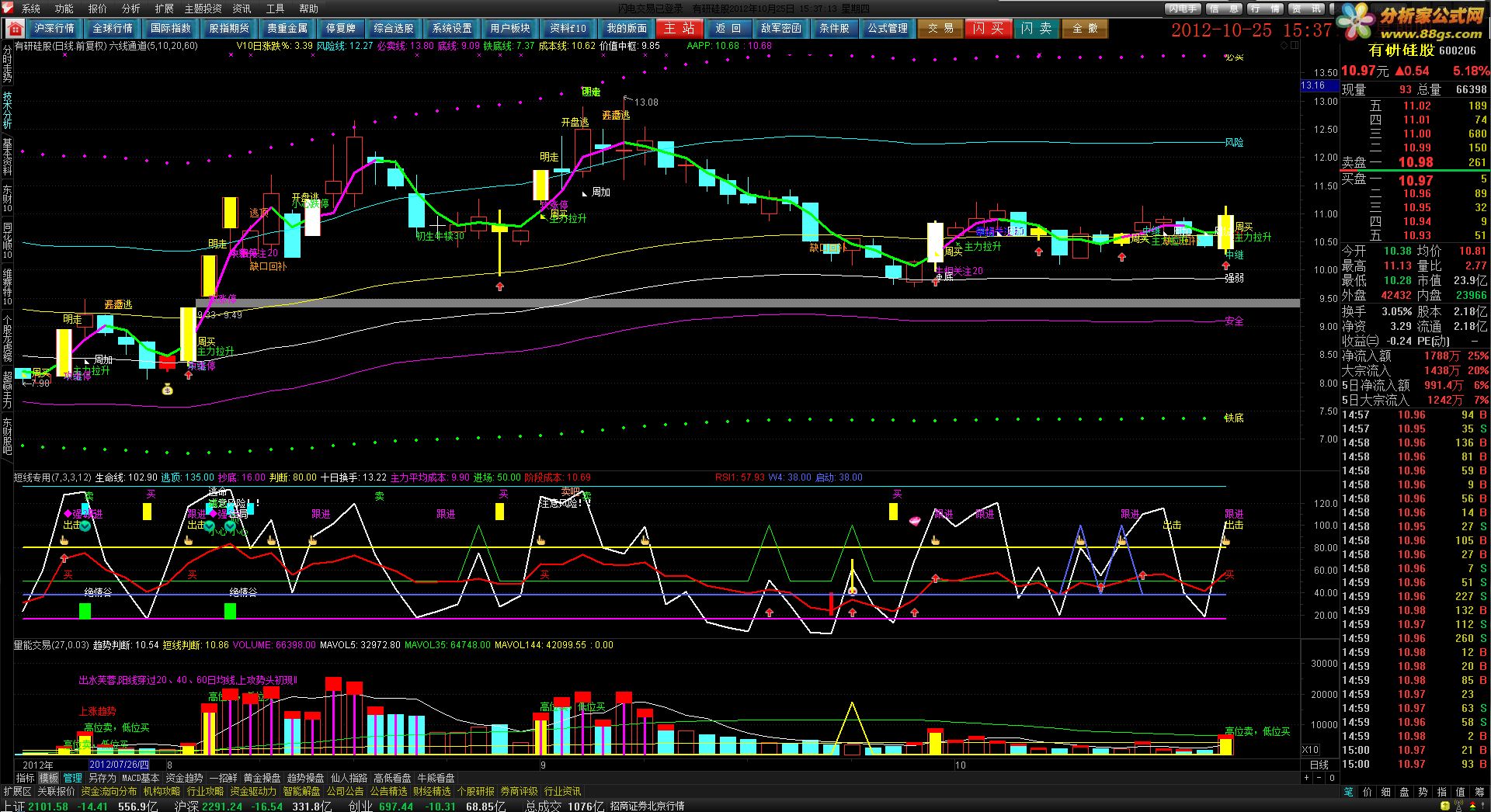Click the yellow status icon in bottom bar
1491x812 pixels.
click(x=1445, y=806)
